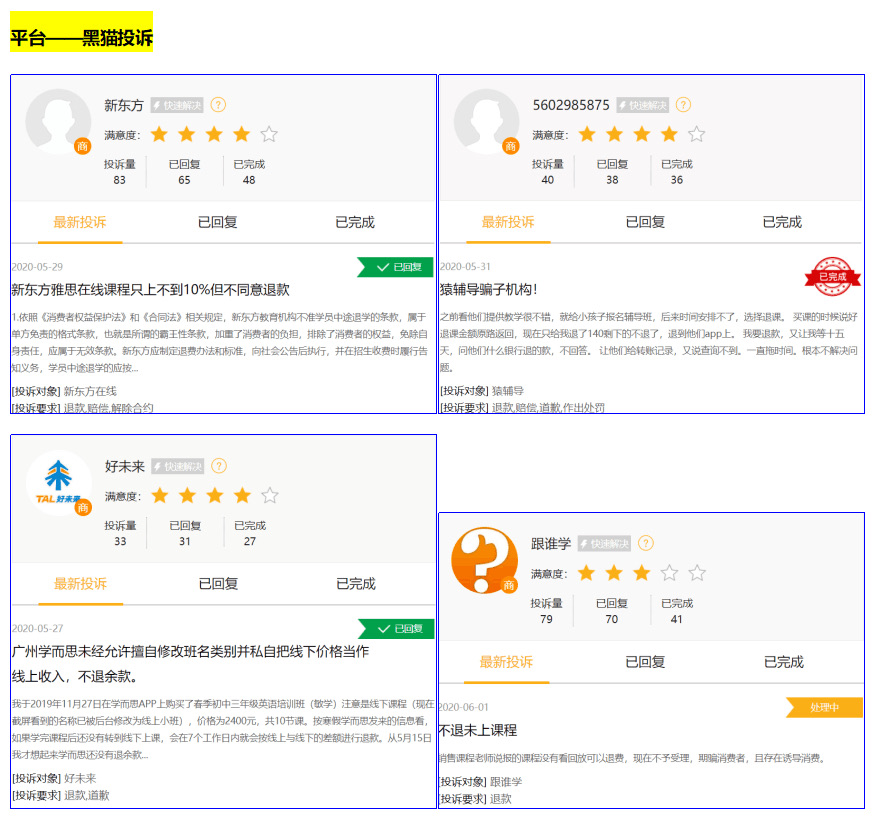880x817 pixels.
Task: Click the 投诉对象 value 新东方在线
Action: click(x=90, y=391)
